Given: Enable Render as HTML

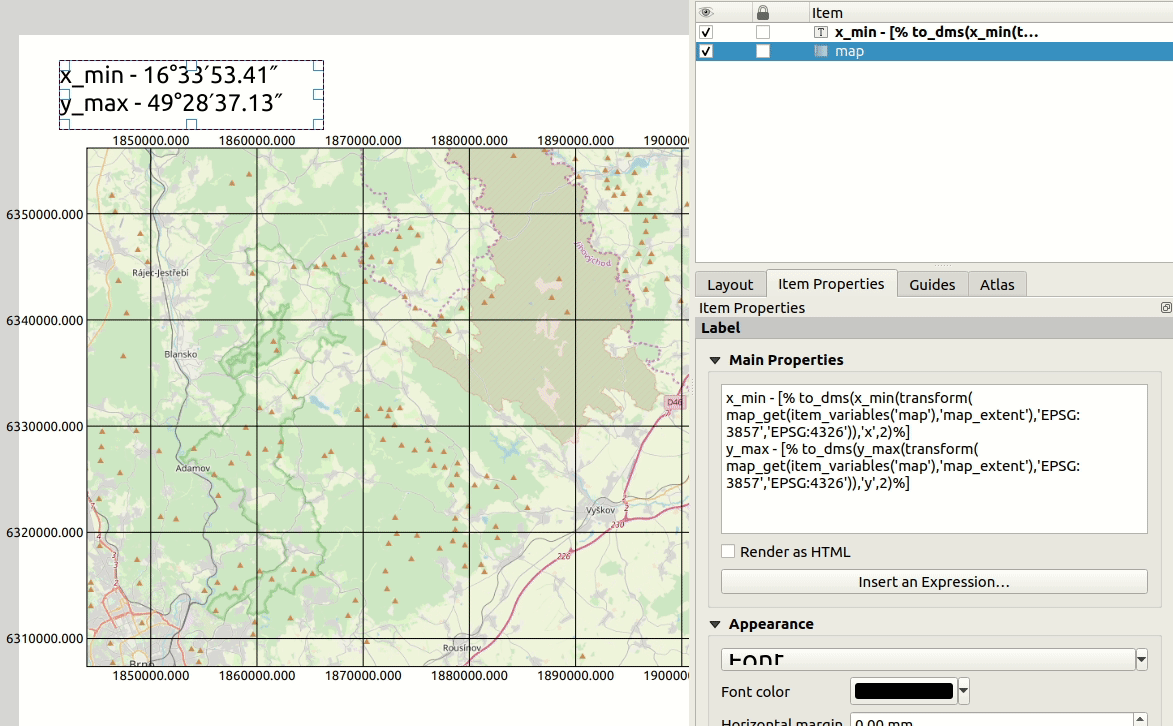Looking at the screenshot, I should [x=728, y=551].
